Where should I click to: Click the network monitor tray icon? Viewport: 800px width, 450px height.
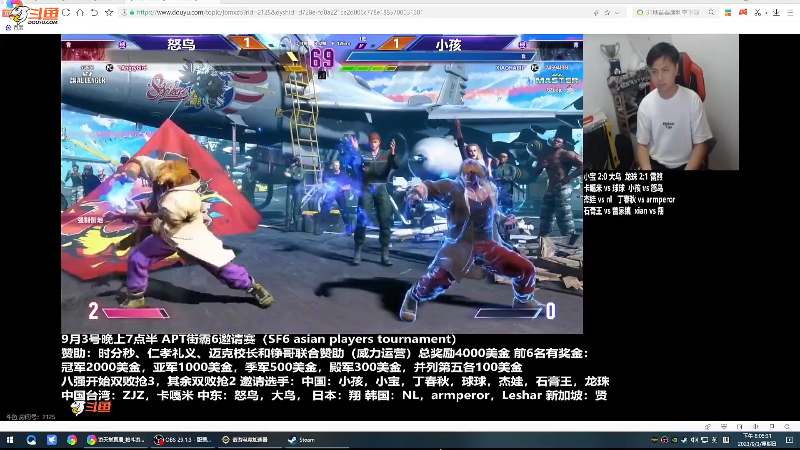click(705, 440)
